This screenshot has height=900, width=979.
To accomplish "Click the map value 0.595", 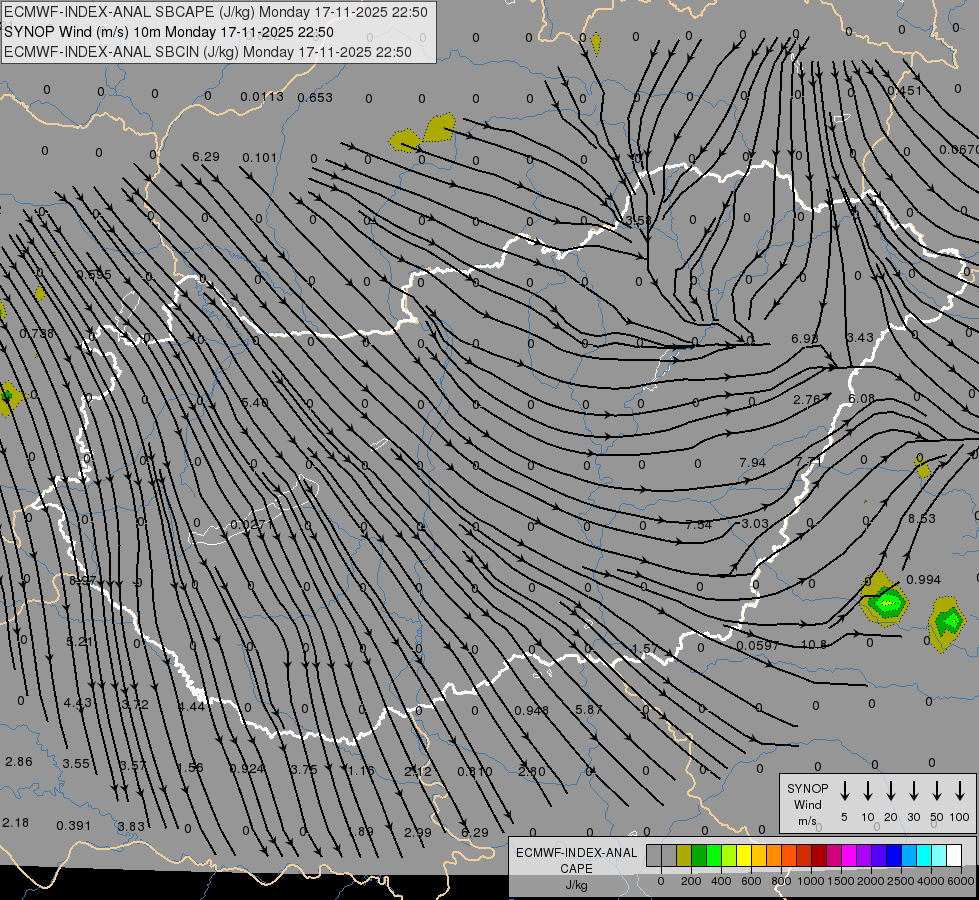I will pos(94,274).
